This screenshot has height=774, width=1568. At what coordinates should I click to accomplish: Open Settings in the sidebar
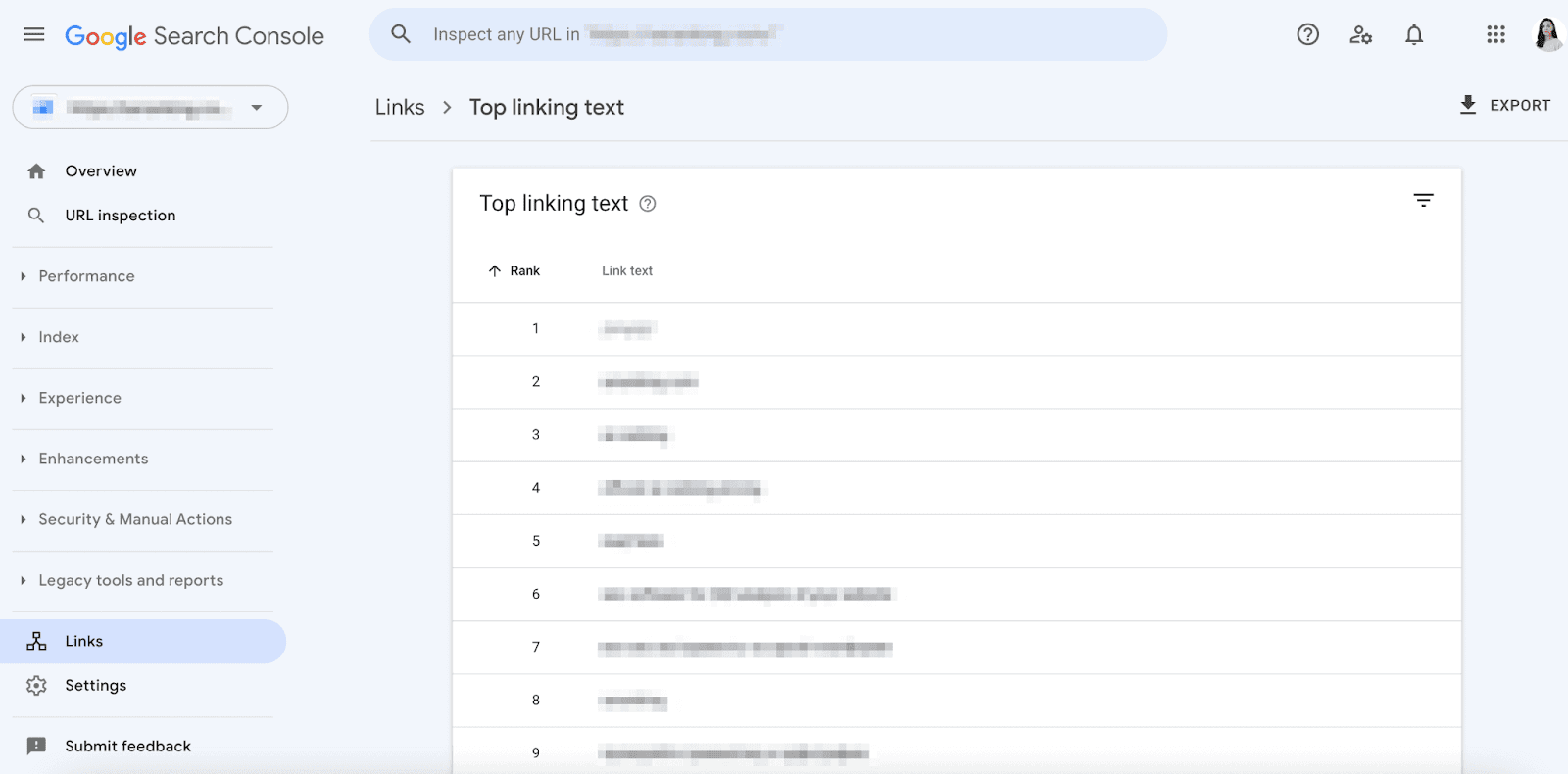(x=95, y=685)
